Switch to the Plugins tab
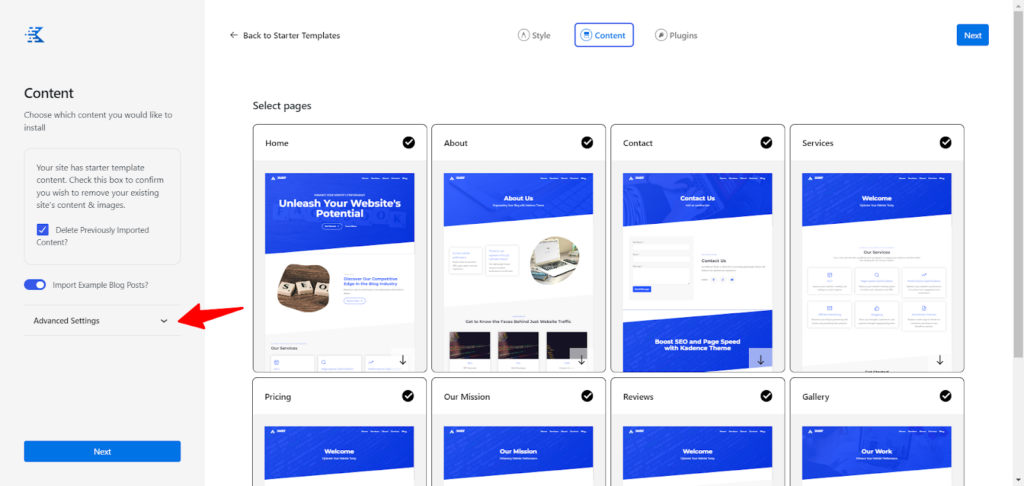 pyautogui.click(x=677, y=35)
